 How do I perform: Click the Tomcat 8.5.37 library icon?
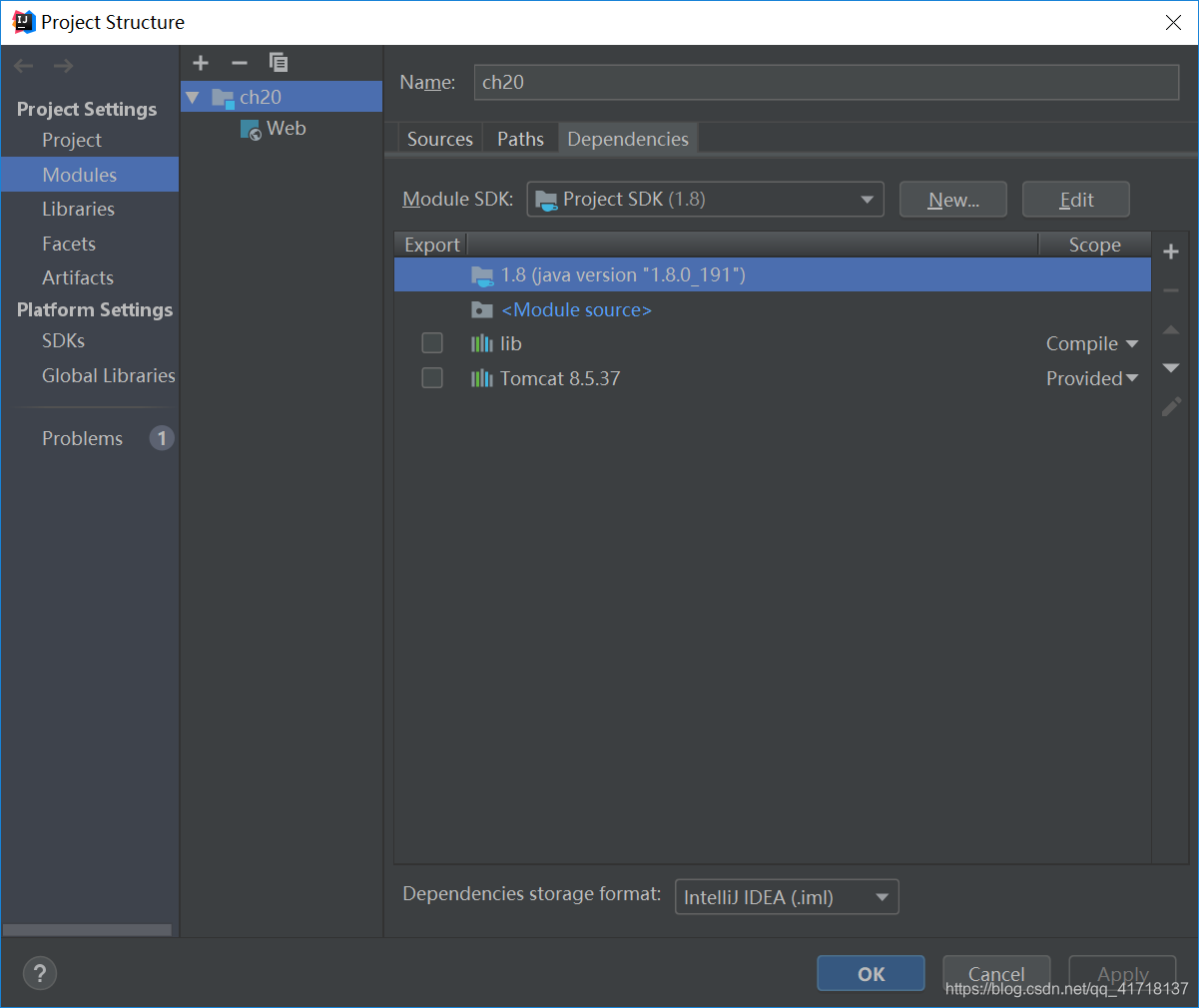(482, 378)
